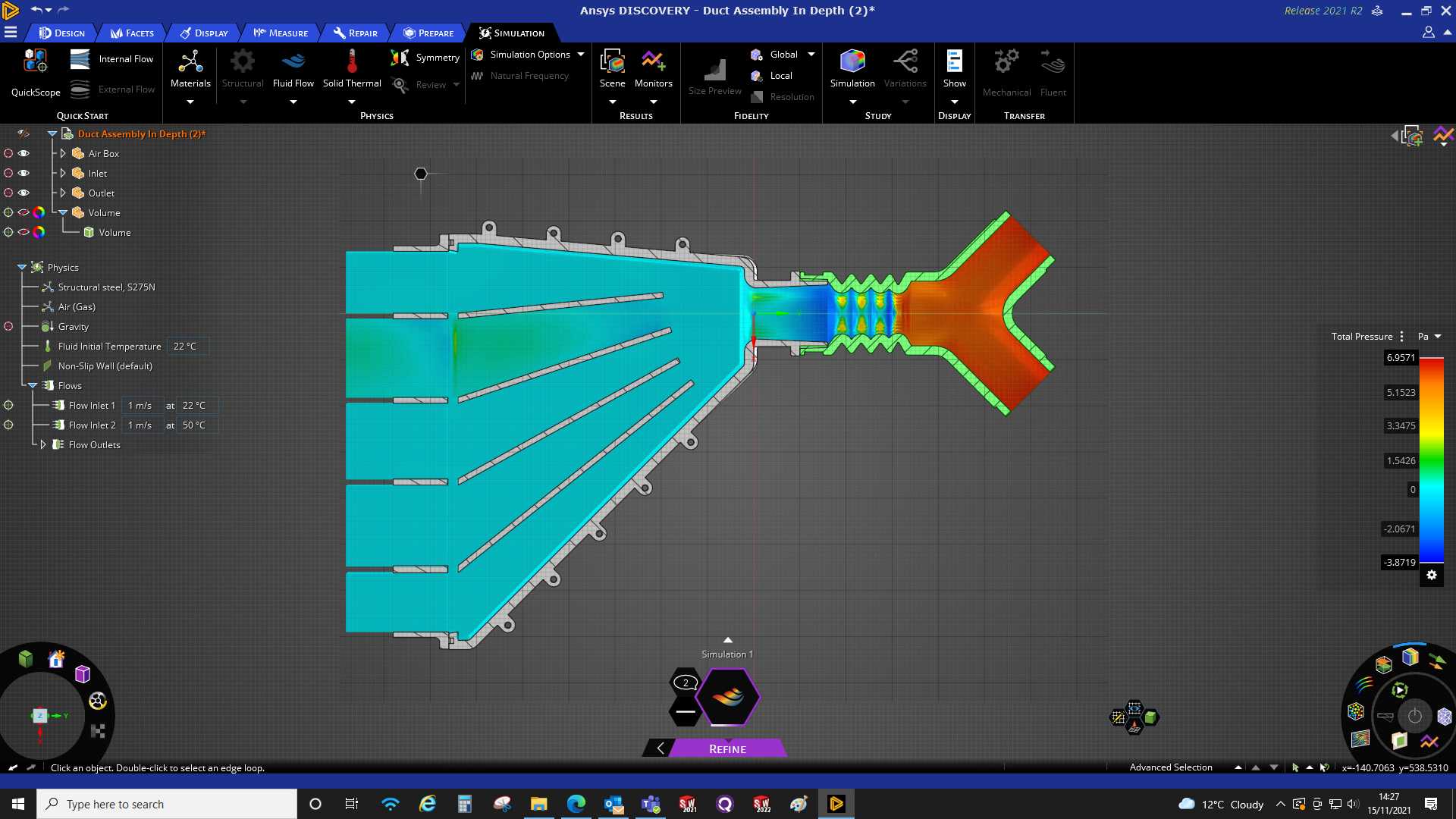
Task: Click the Symmetry tool
Action: (x=425, y=58)
